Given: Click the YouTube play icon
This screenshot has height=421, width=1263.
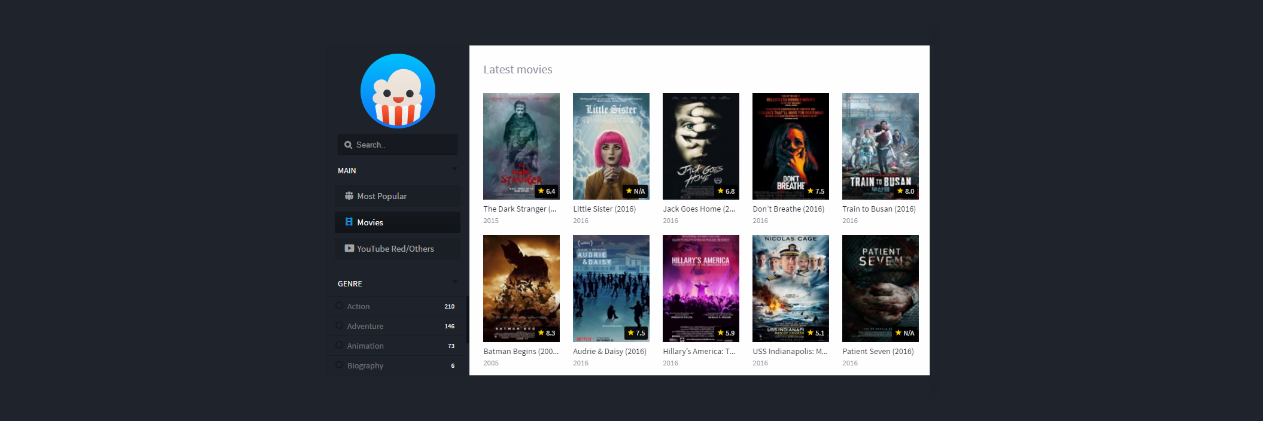Looking at the screenshot, I should coord(348,248).
